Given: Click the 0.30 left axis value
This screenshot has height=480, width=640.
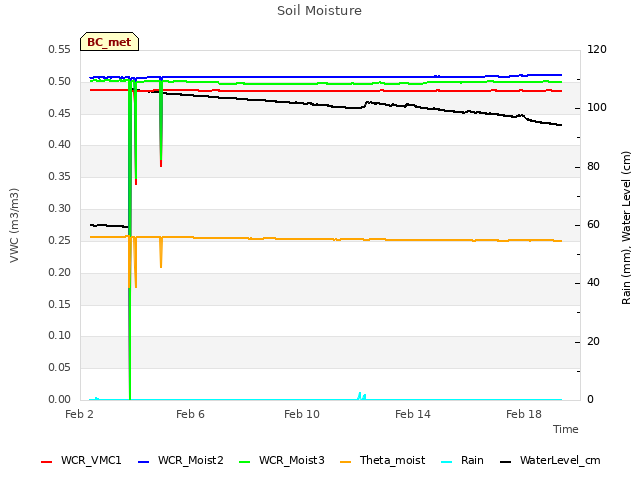Looking at the screenshot, I should [x=59, y=209].
